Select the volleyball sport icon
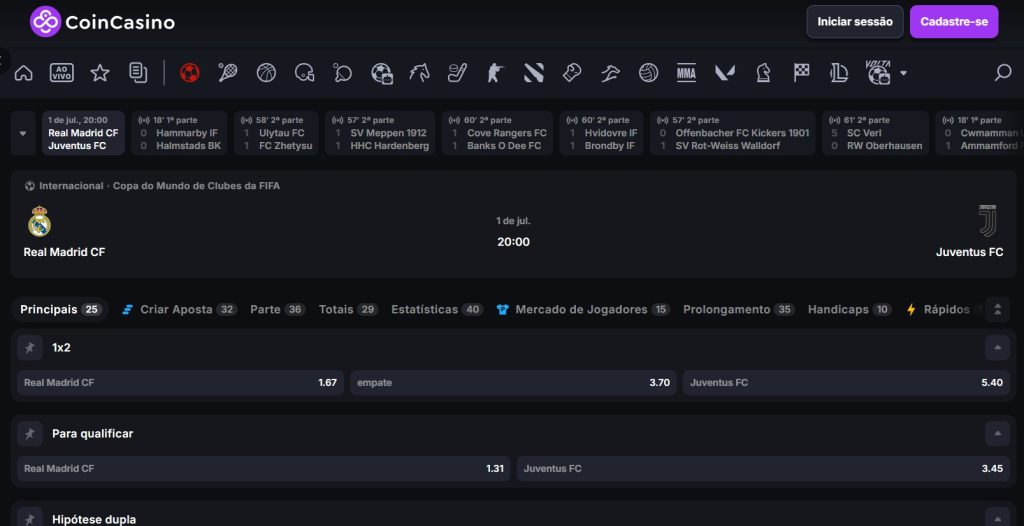Image resolution: width=1024 pixels, height=526 pixels. click(648, 73)
